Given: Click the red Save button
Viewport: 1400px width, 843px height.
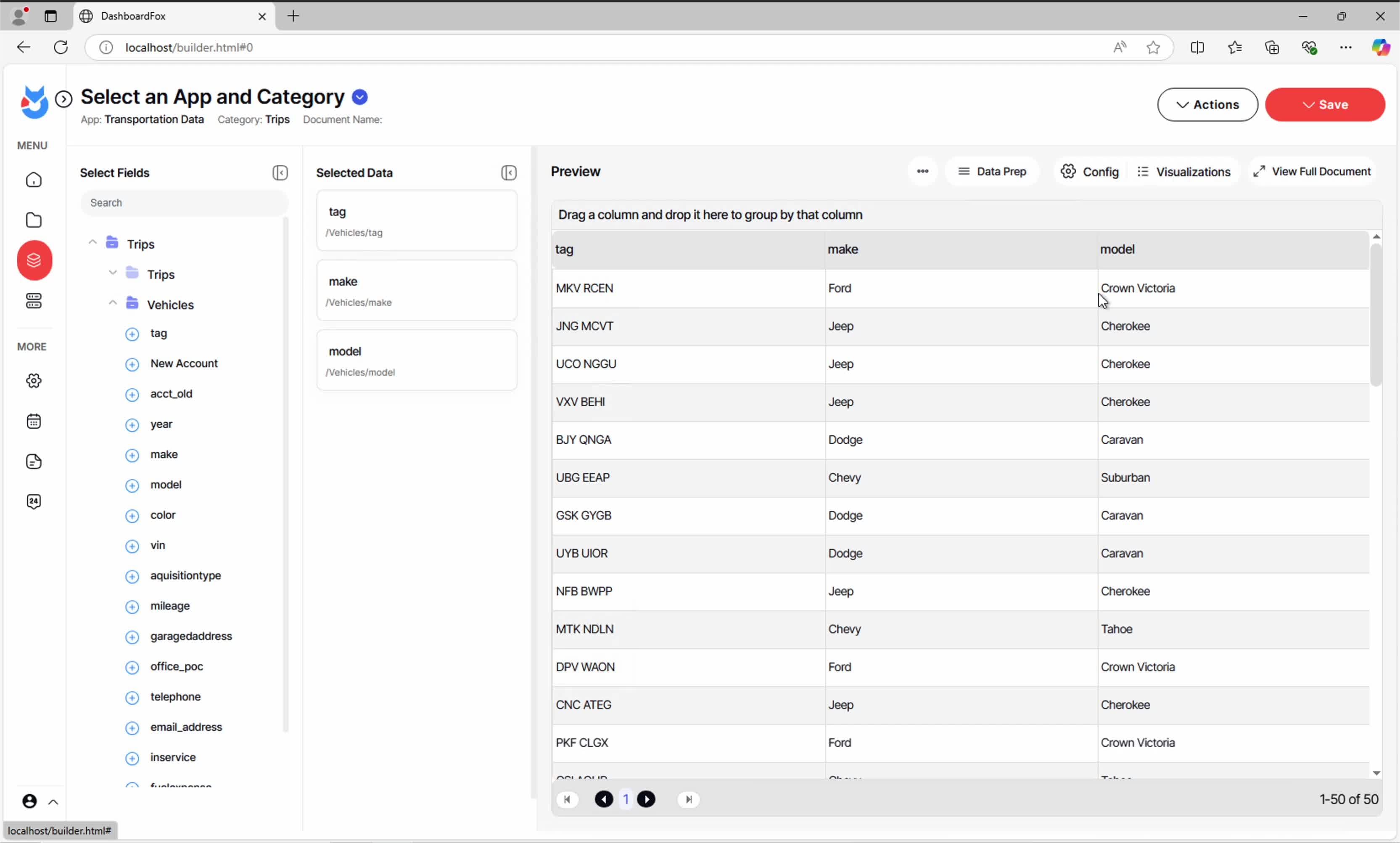Looking at the screenshot, I should click(1324, 104).
